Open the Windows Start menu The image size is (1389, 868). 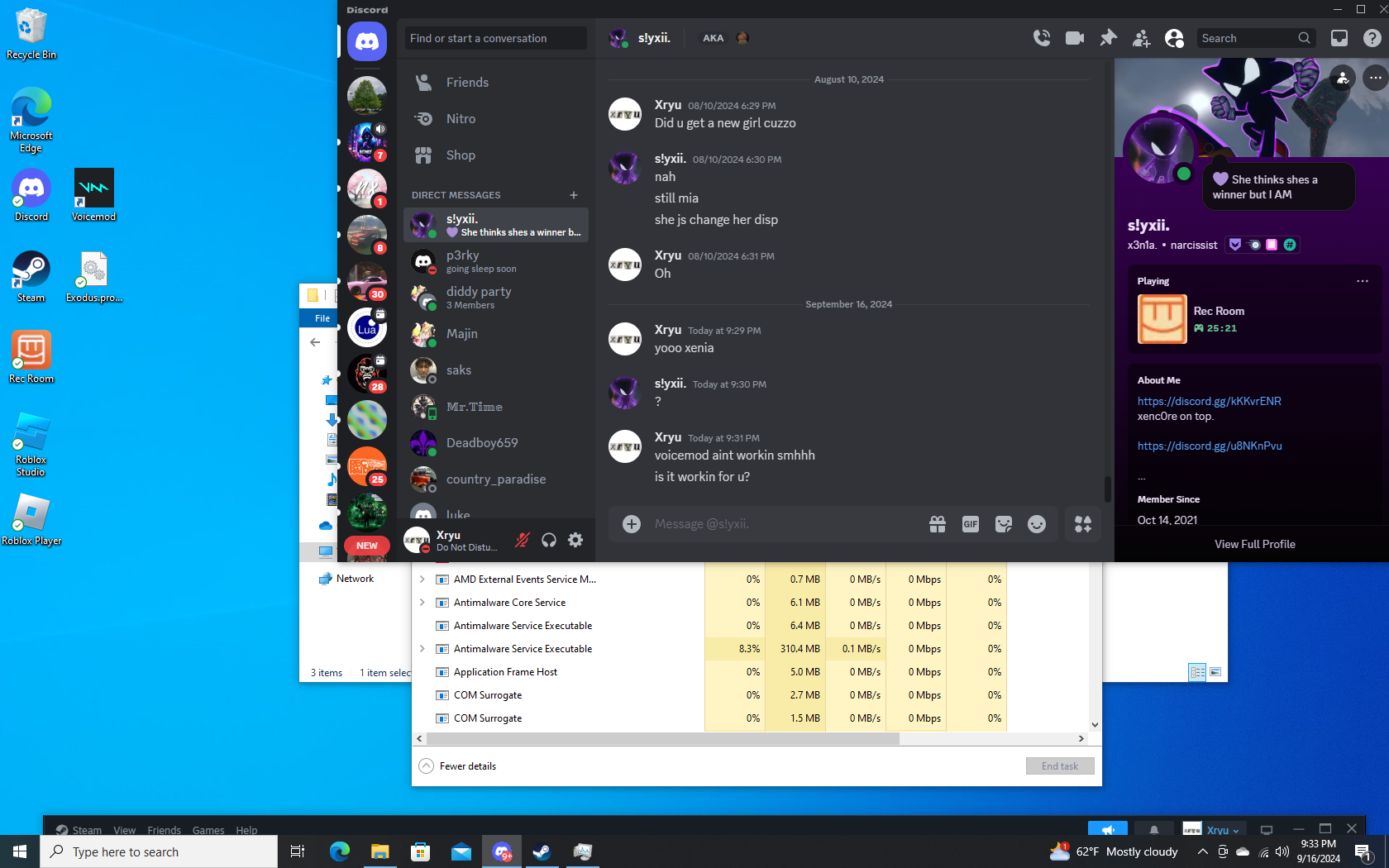tap(20, 851)
